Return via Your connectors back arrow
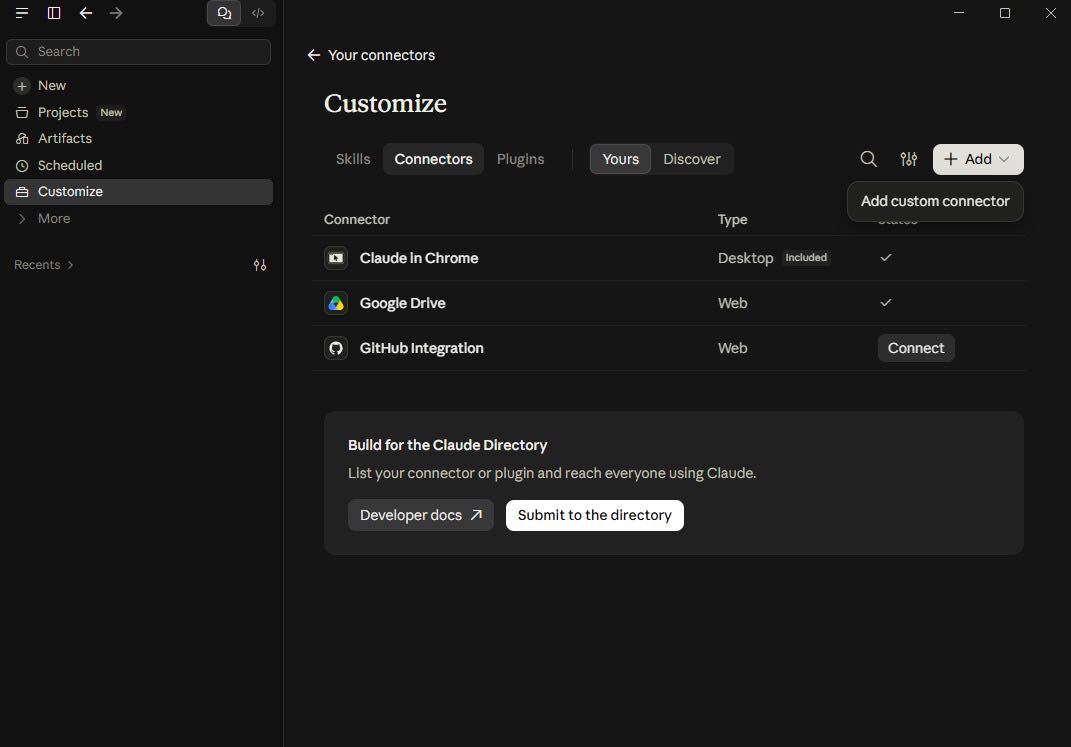 coord(314,55)
